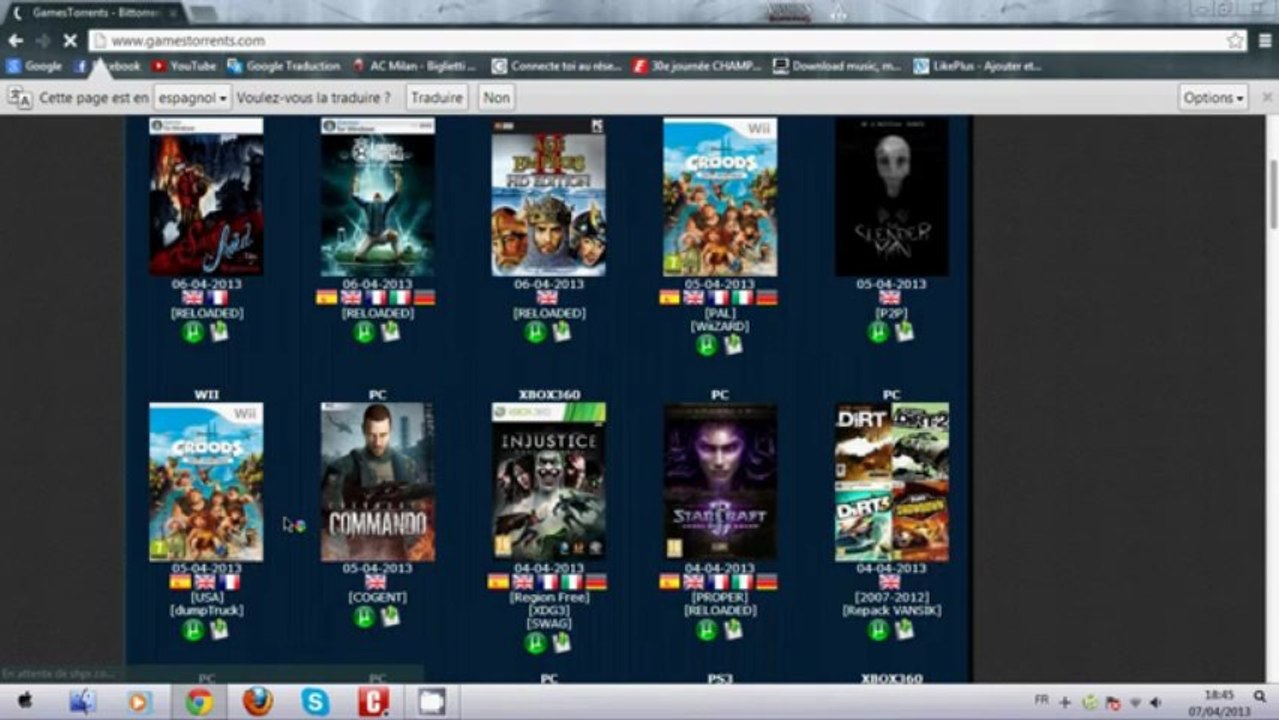Click the download file icon under Age of Empires
Image resolution: width=1279 pixels, height=720 pixels.
(562, 331)
